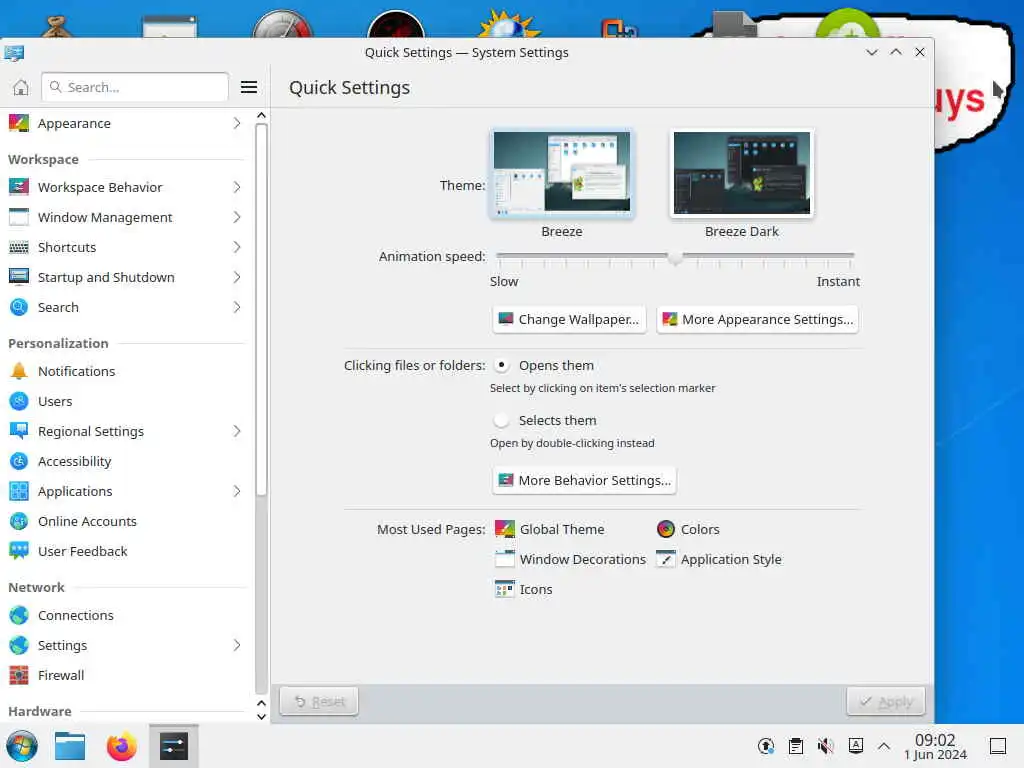Viewport: 1024px width, 768px height.
Task: Expand the Applications chevron
Action: pyautogui.click(x=237, y=491)
